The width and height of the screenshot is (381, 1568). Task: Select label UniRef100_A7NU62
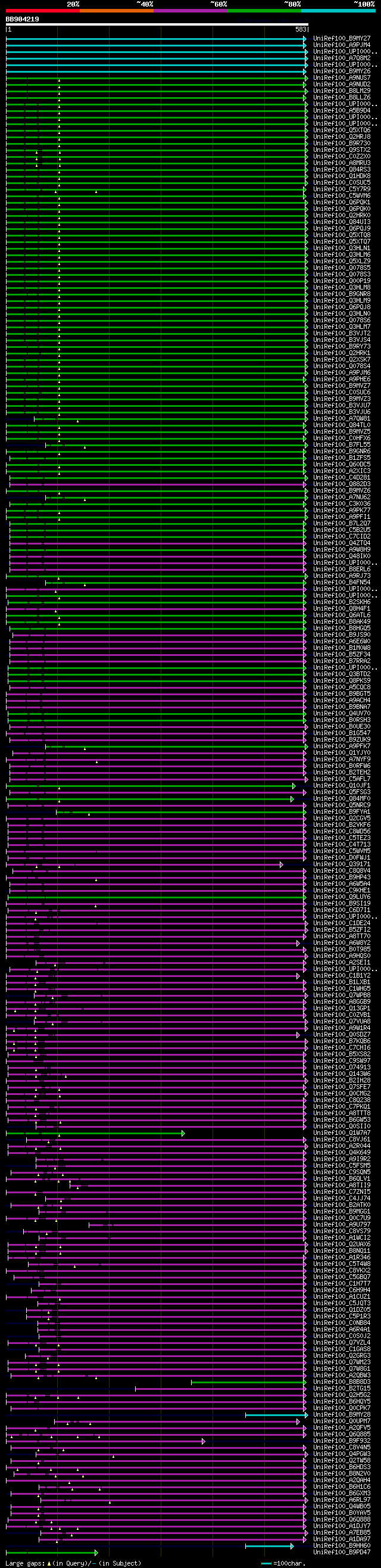[342, 497]
